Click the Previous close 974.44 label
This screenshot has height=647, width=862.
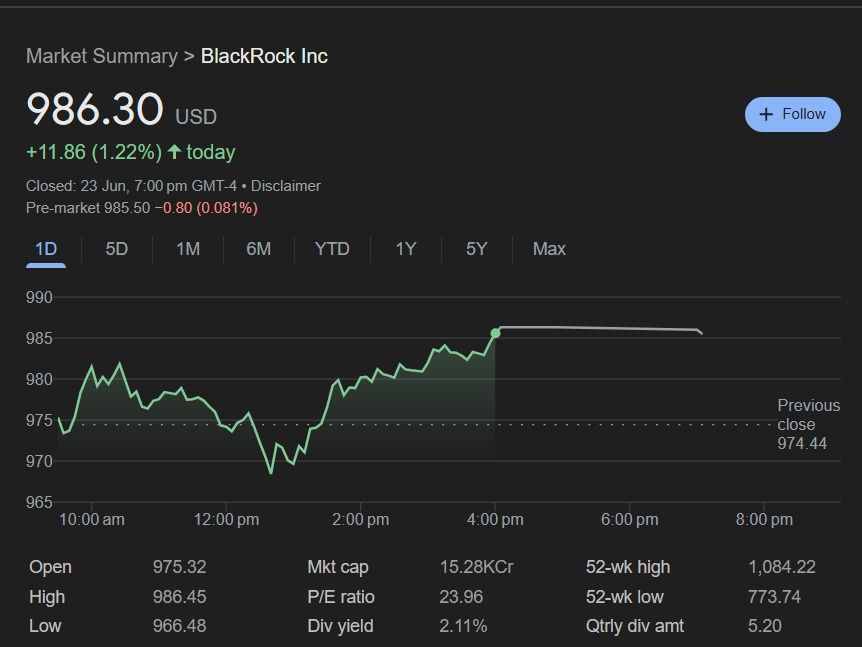pyautogui.click(x=808, y=424)
